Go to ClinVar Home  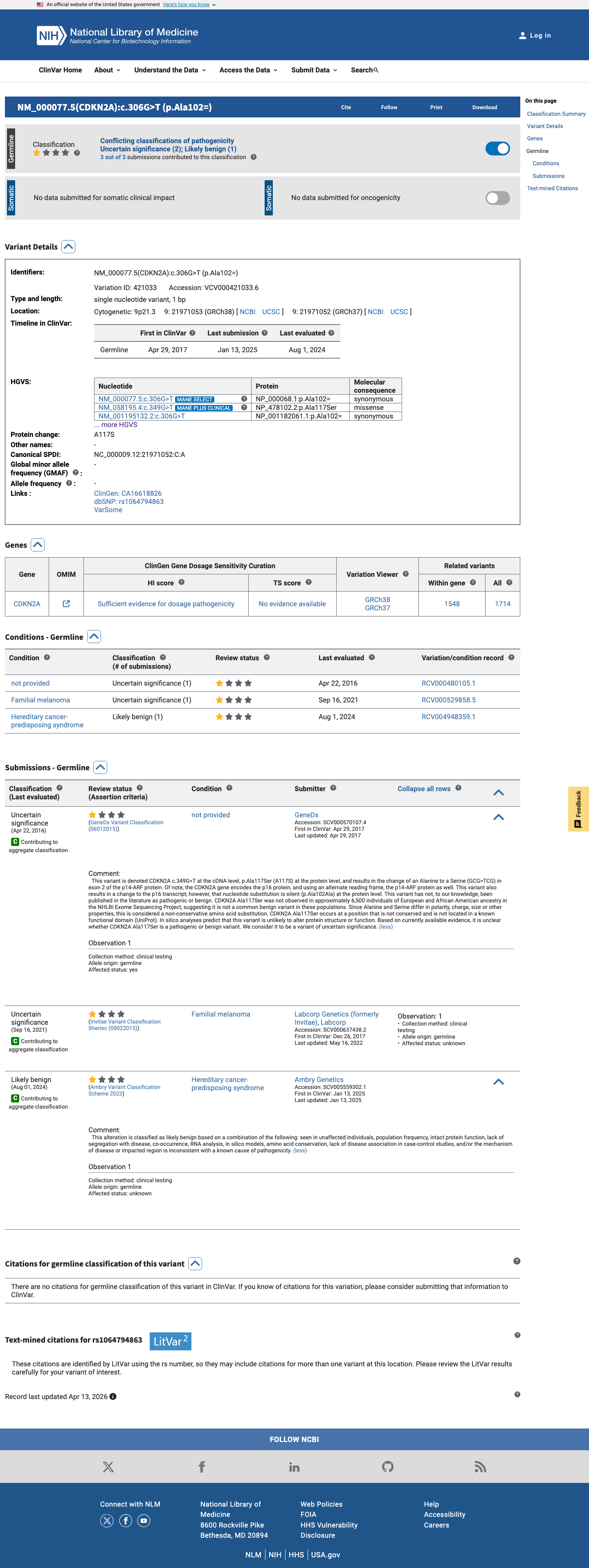point(60,70)
